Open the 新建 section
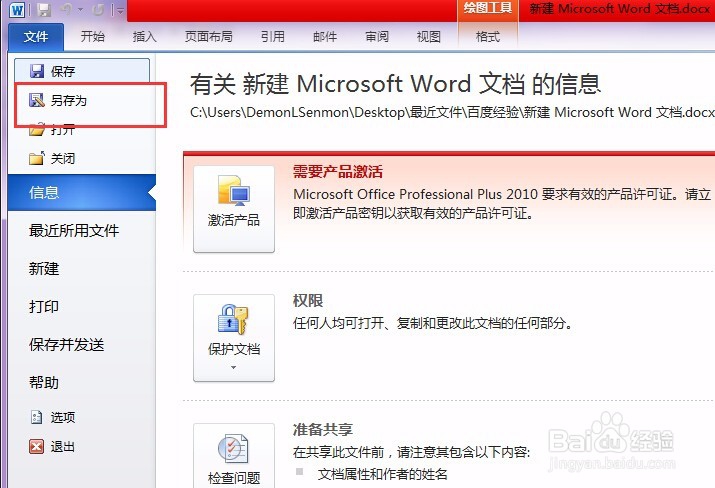Image resolution: width=715 pixels, height=488 pixels. (44, 269)
